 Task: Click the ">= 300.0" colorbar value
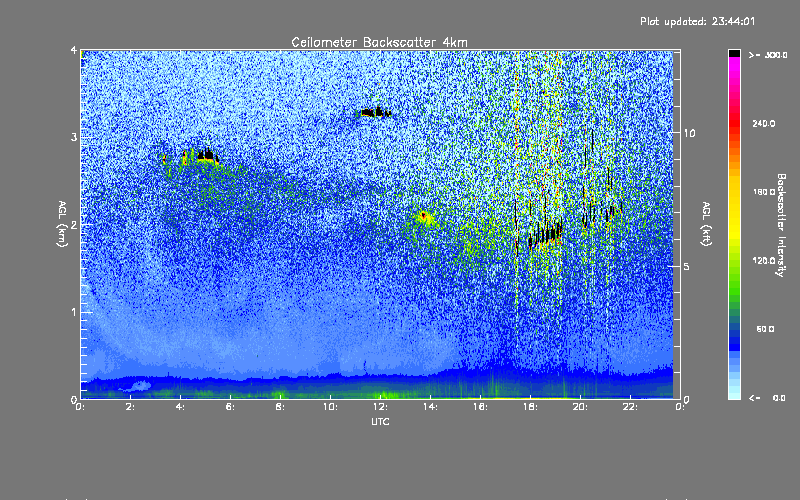pos(768,55)
